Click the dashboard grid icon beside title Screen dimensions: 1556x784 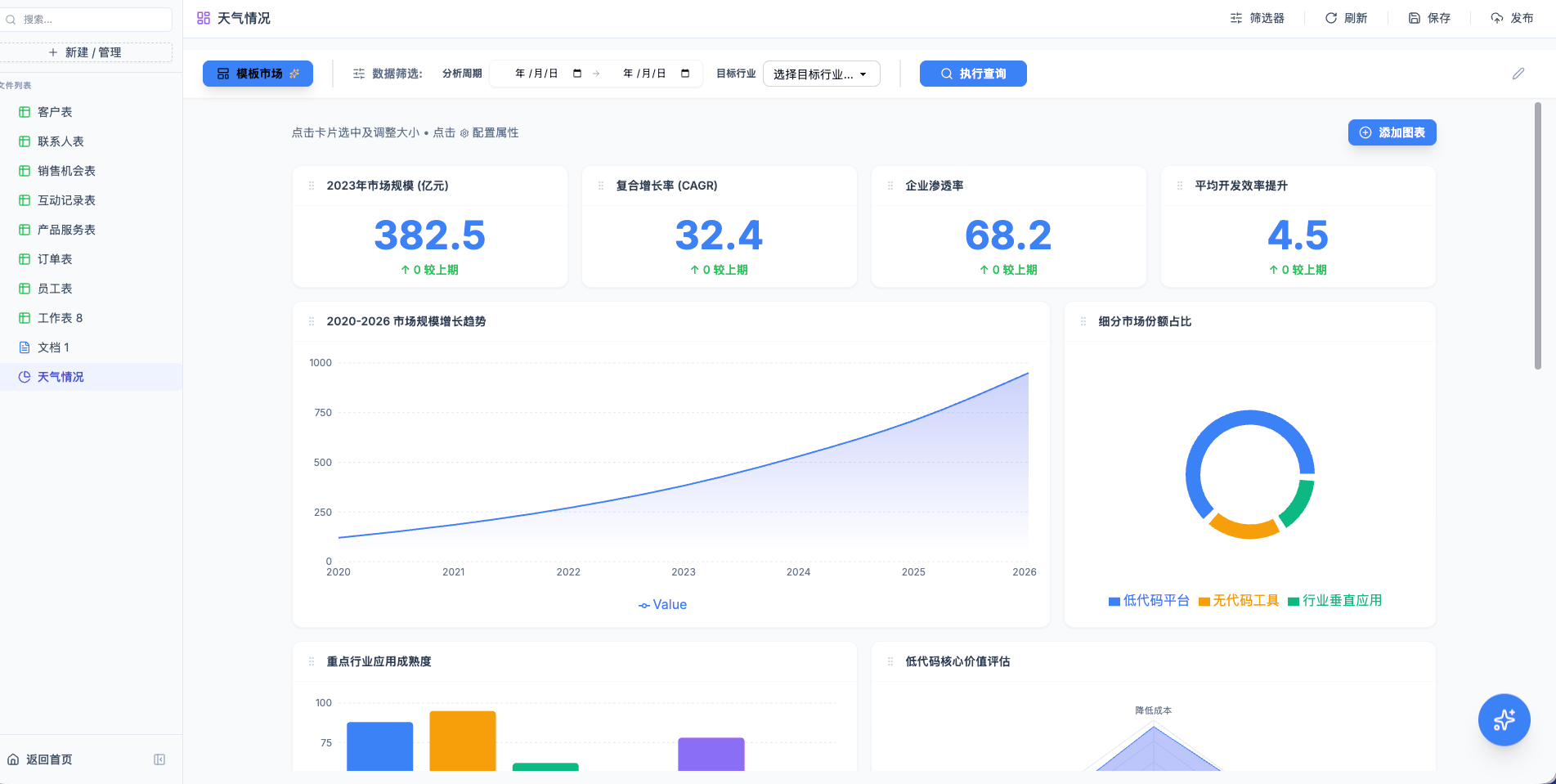[x=204, y=18]
